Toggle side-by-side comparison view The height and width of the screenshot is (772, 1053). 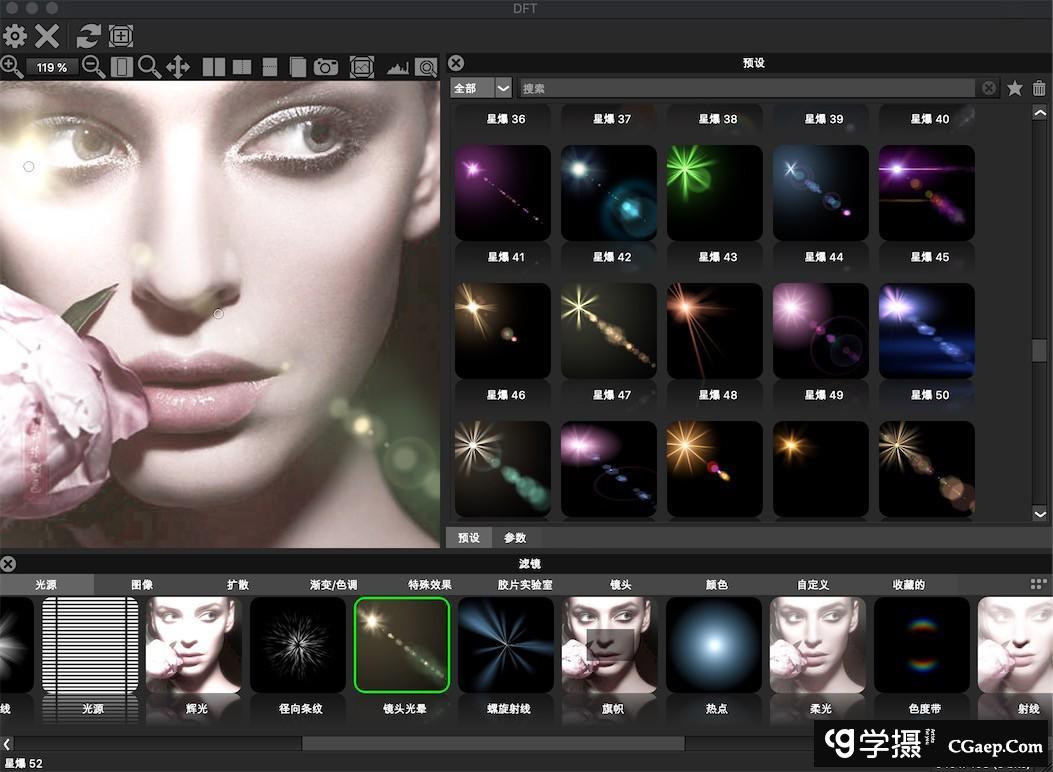coord(214,67)
